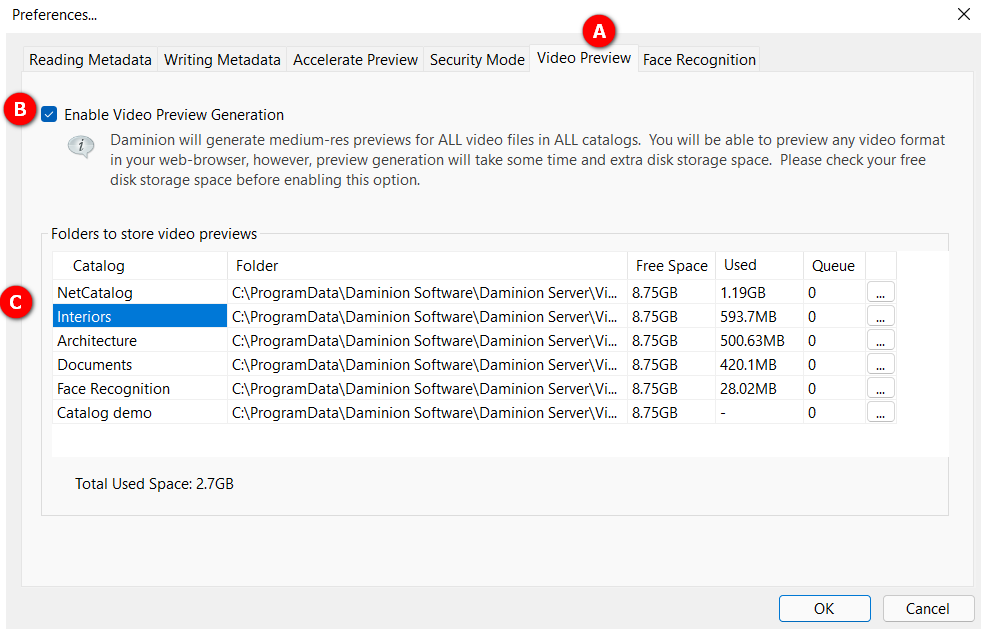This screenshot has height=629, width=981.
Task: Open folder browse button for NetCatalog
Action: [x=880, y=293]
